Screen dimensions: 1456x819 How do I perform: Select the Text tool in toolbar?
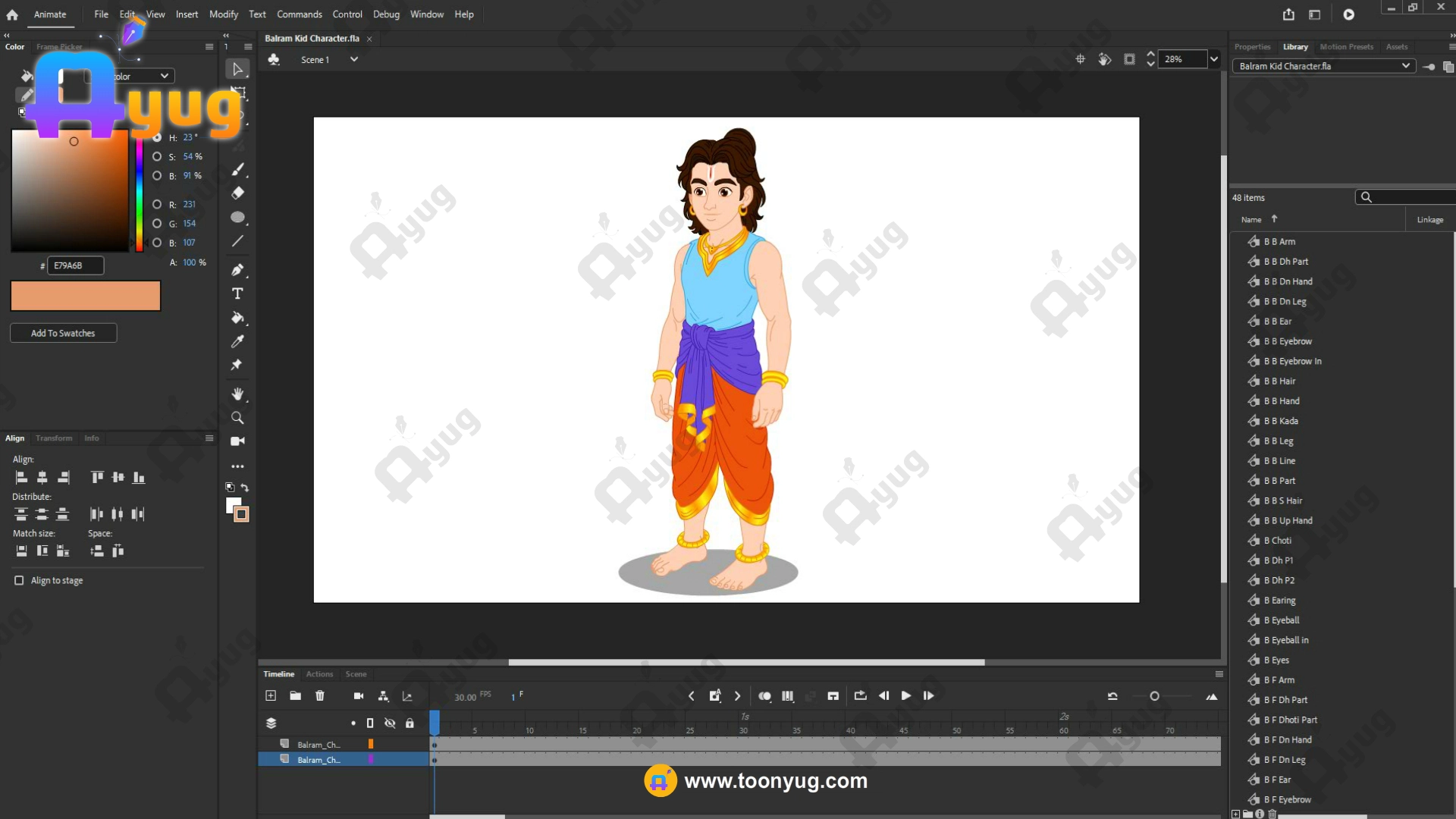237,293
